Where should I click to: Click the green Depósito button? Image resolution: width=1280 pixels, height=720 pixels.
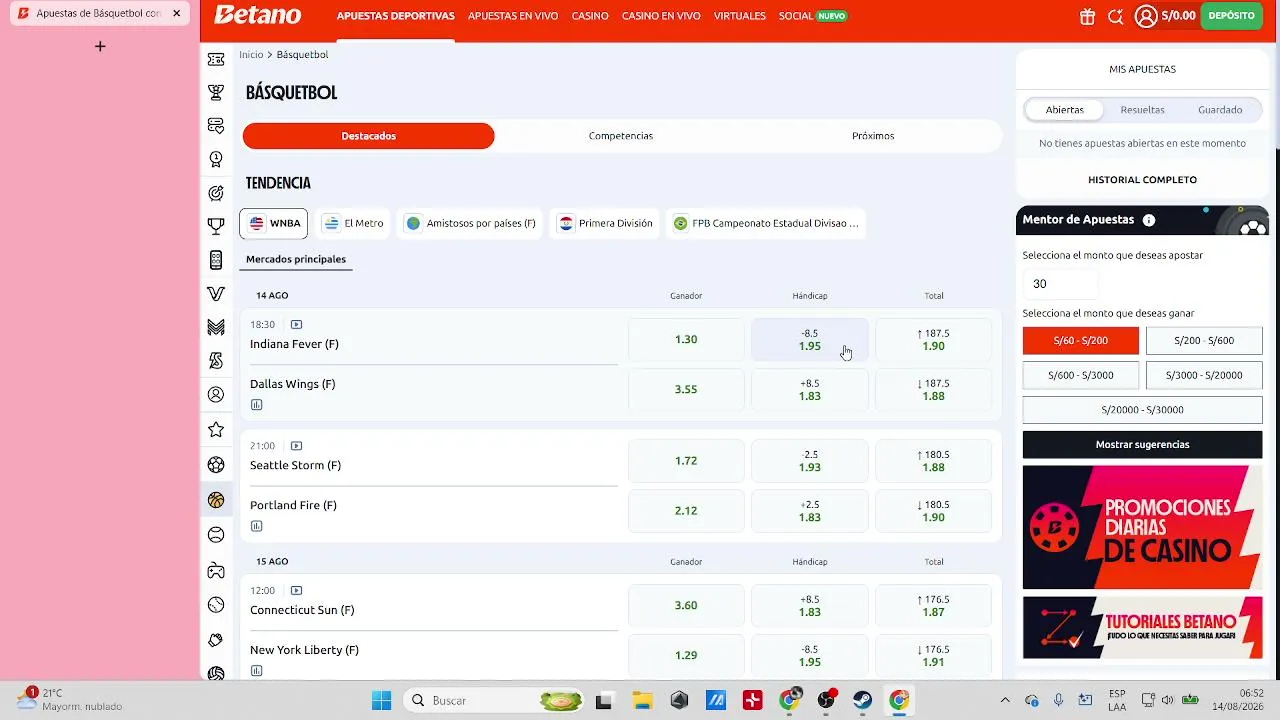tap(1231, 16)
